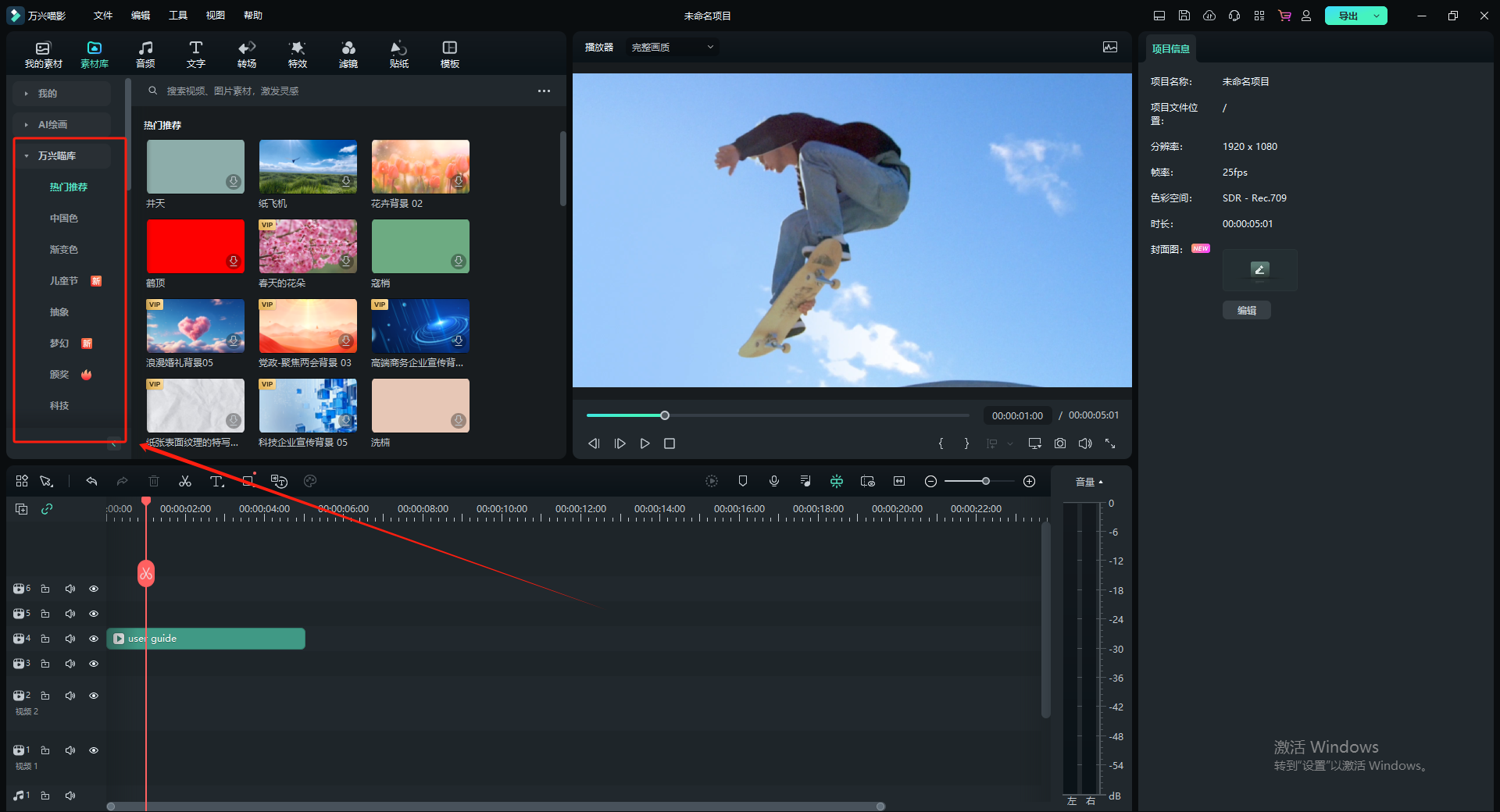This screenshot has width=1500, height=812.
Task: Open the 特效 effects panel
Action: (297, 54)
